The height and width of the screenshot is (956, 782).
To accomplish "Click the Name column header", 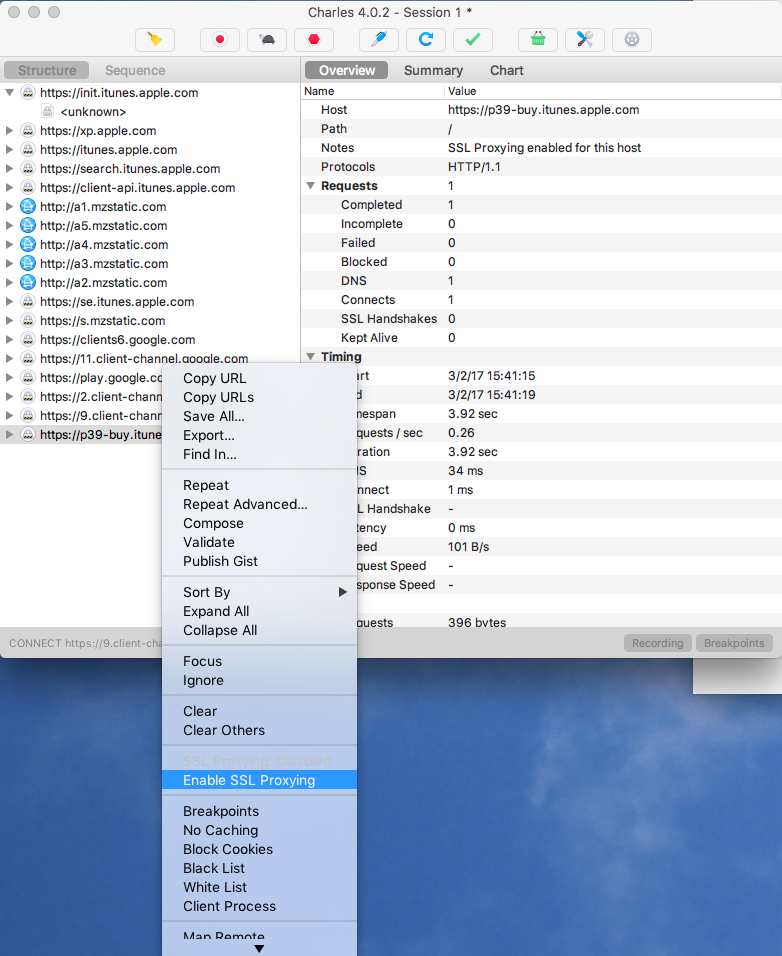I will coord(372,91).
